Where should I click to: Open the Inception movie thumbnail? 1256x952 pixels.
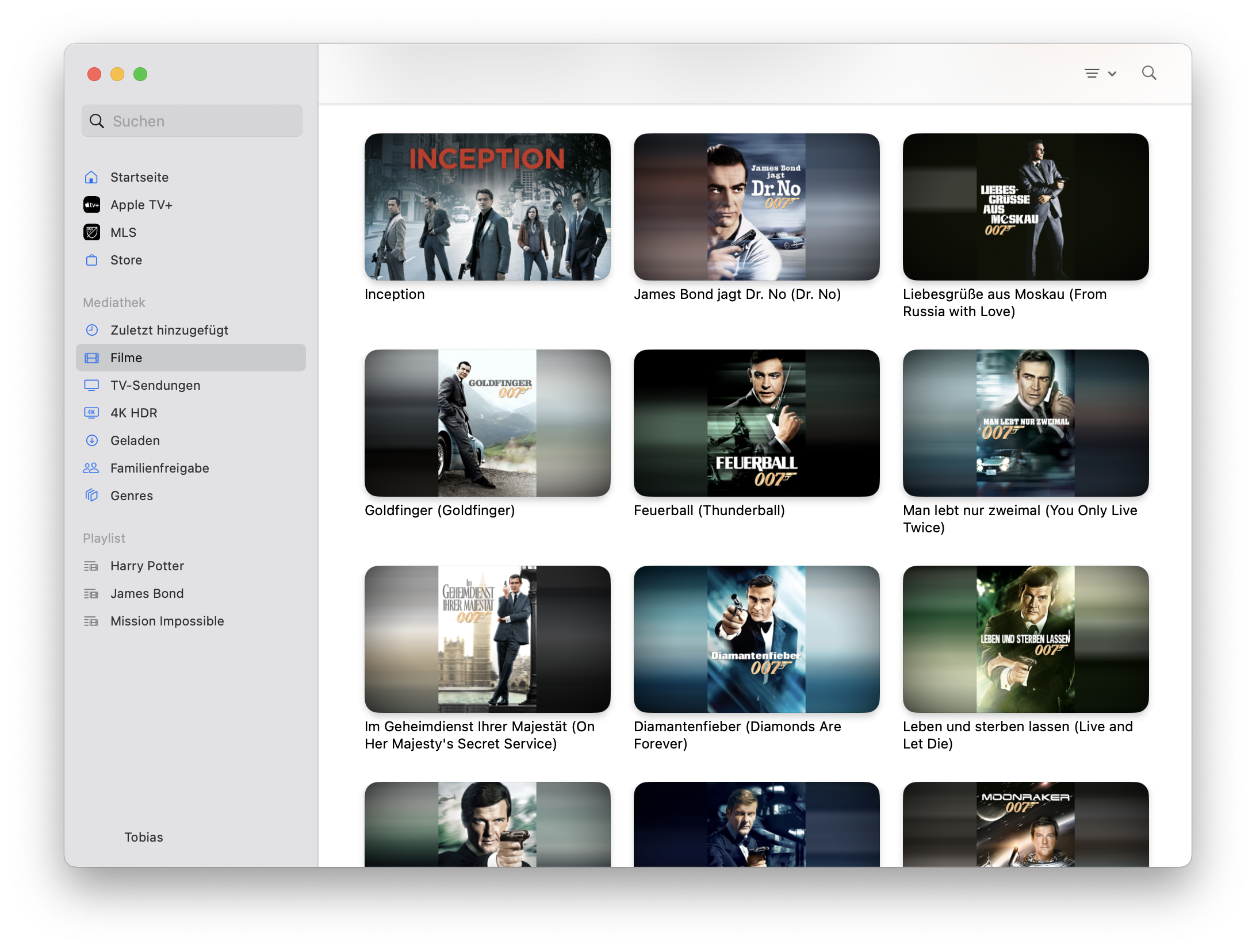(x=487, y=207)
